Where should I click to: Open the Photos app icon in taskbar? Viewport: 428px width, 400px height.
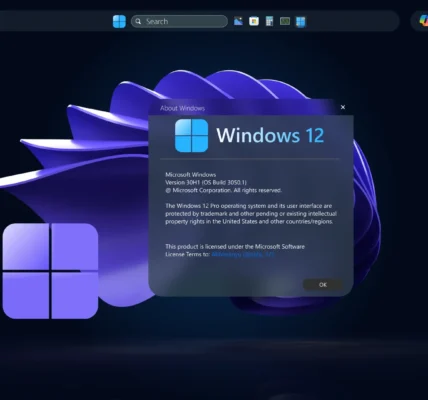coord(238,21)
